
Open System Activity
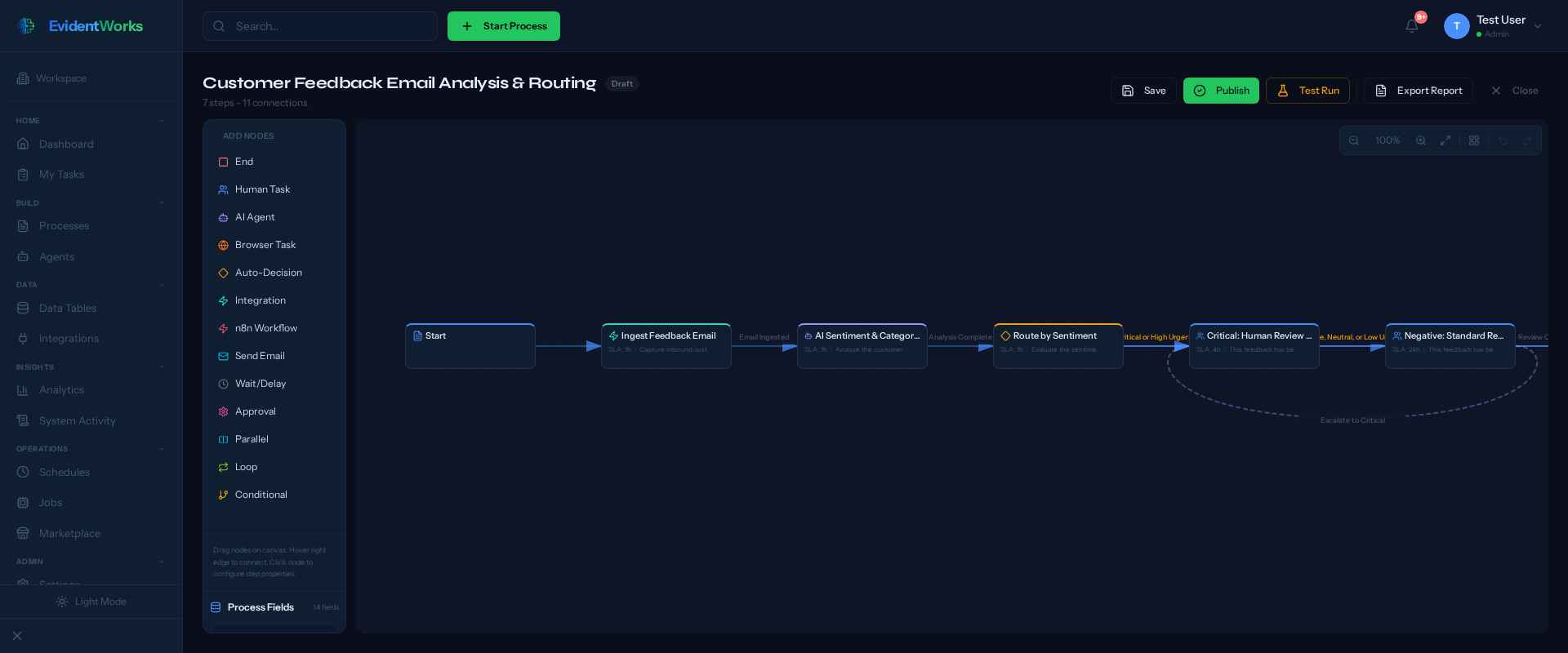[91, 421]
